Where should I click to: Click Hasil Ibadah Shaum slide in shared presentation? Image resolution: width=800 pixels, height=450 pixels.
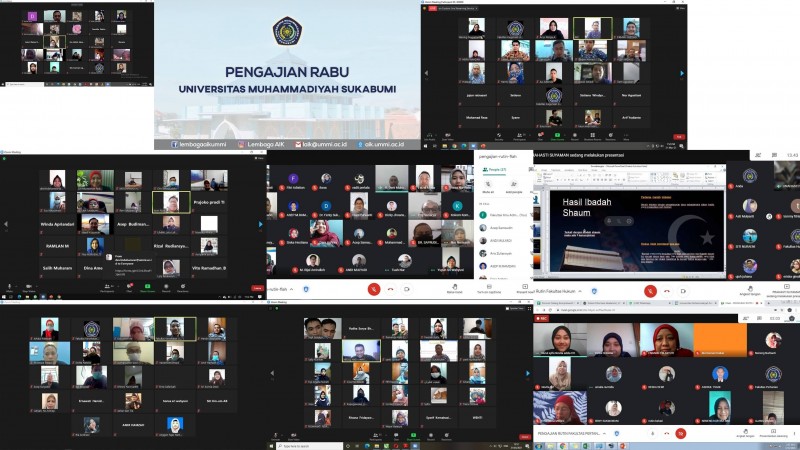tap(638, 231)
